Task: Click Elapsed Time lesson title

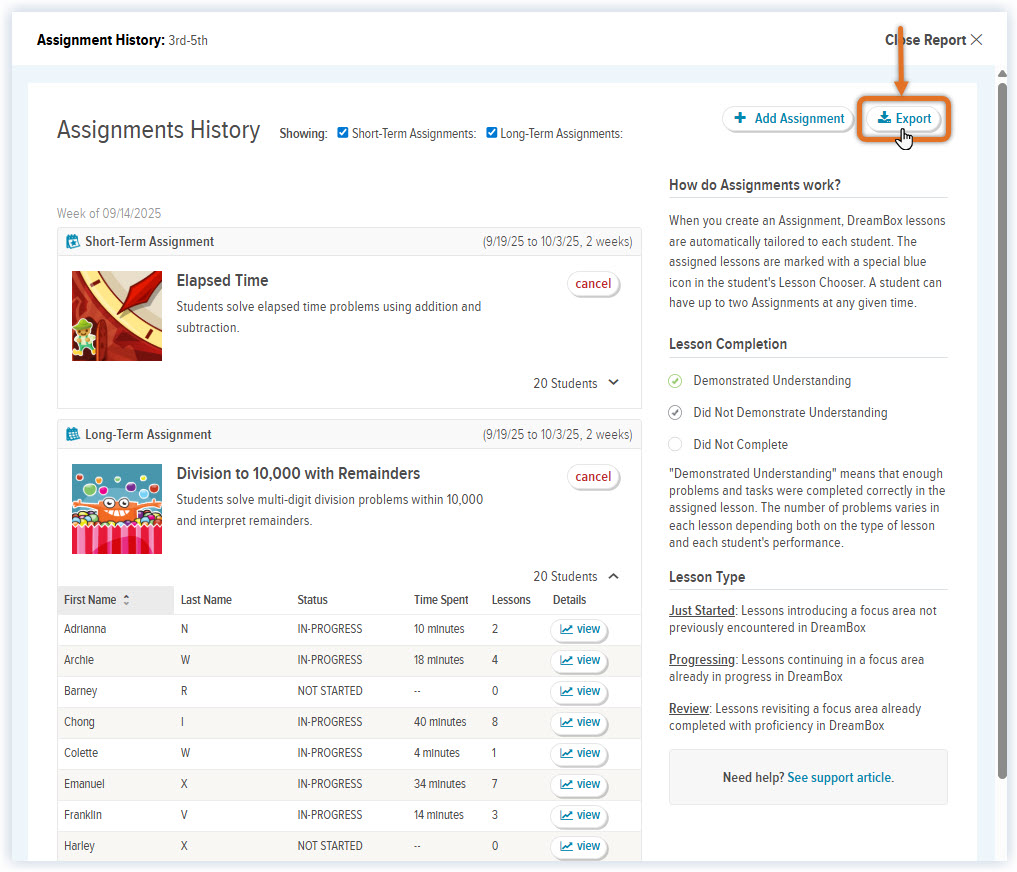Action: pos(222,281)
